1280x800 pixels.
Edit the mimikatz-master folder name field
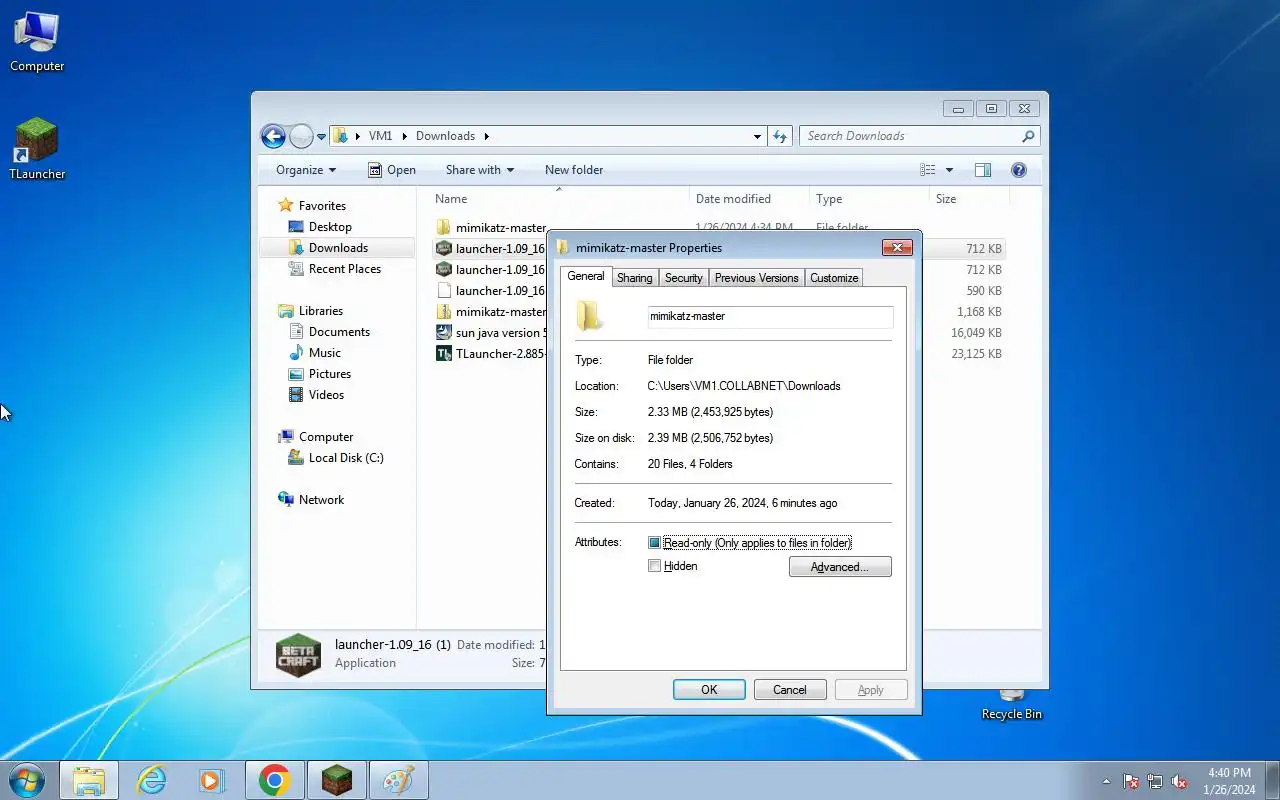[x=770, y=316]
